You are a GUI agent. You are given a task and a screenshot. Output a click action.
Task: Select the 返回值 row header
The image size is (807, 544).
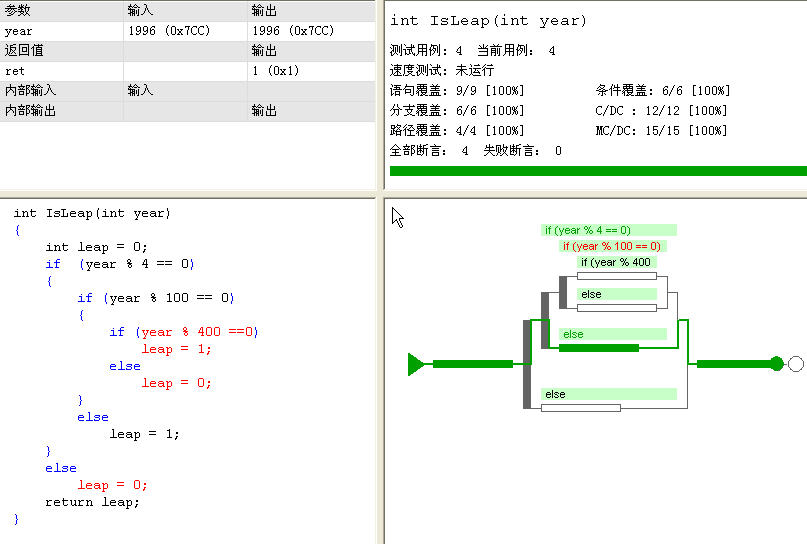click(x=60, y=50)
